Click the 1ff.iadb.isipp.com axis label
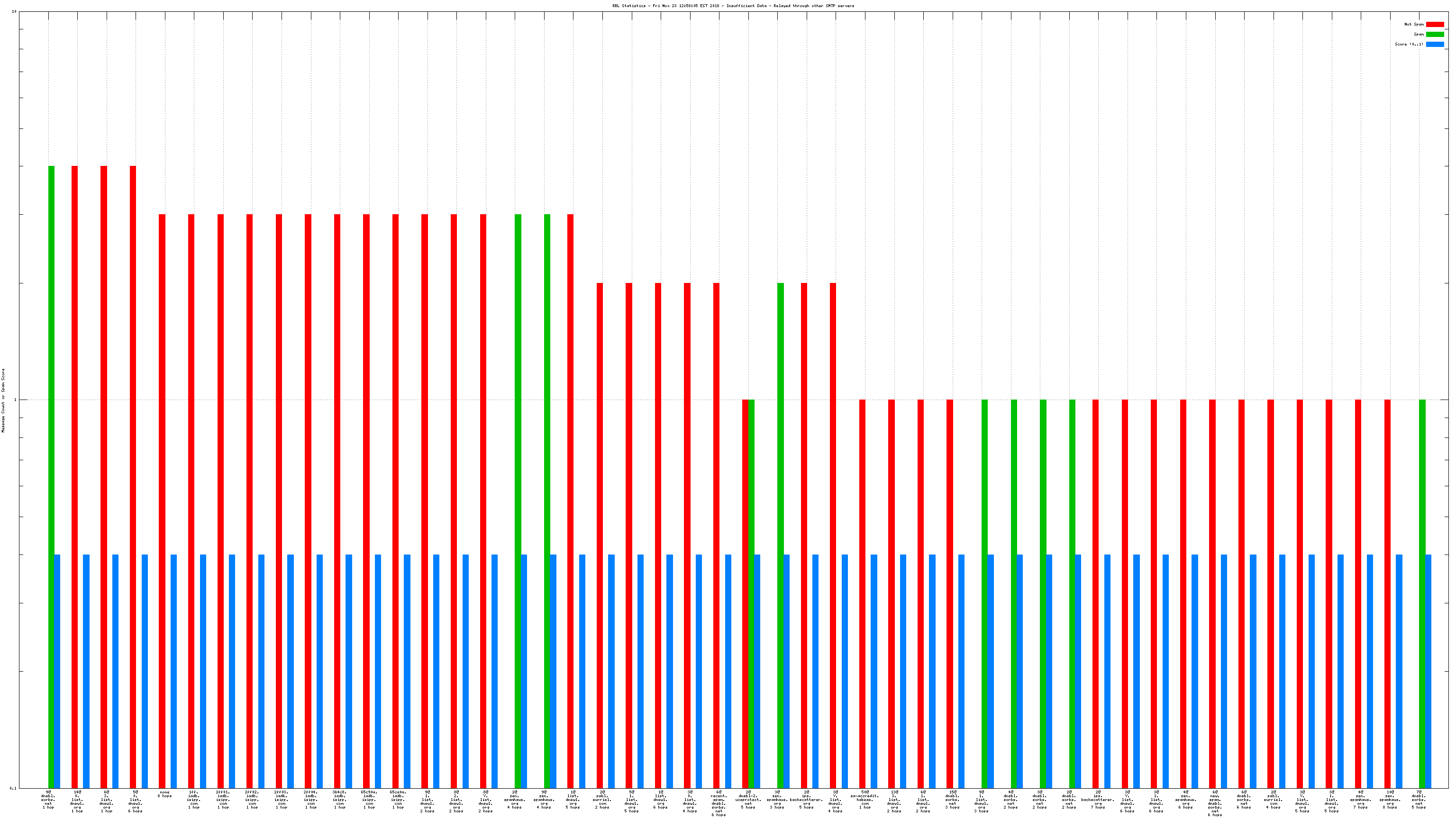The width and height of the screenshot is (1456, 819). [x=194, y=799]
